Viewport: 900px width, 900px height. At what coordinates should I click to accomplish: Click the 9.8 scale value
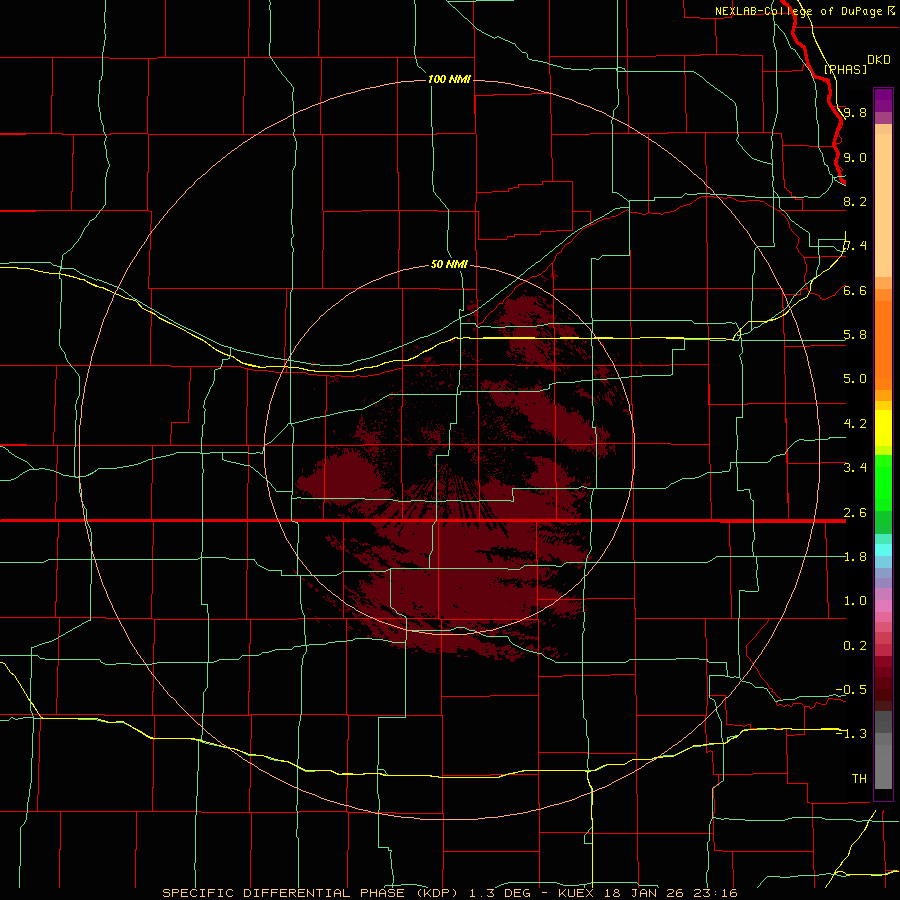coord(855,112)
